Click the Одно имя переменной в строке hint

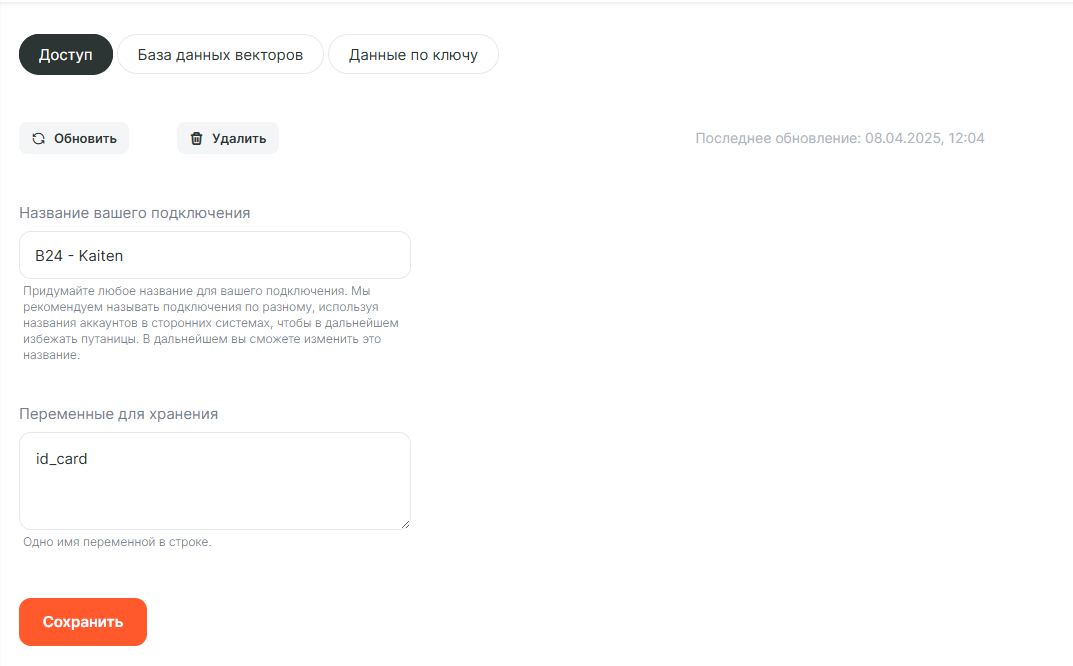click(x=117, y=543)
